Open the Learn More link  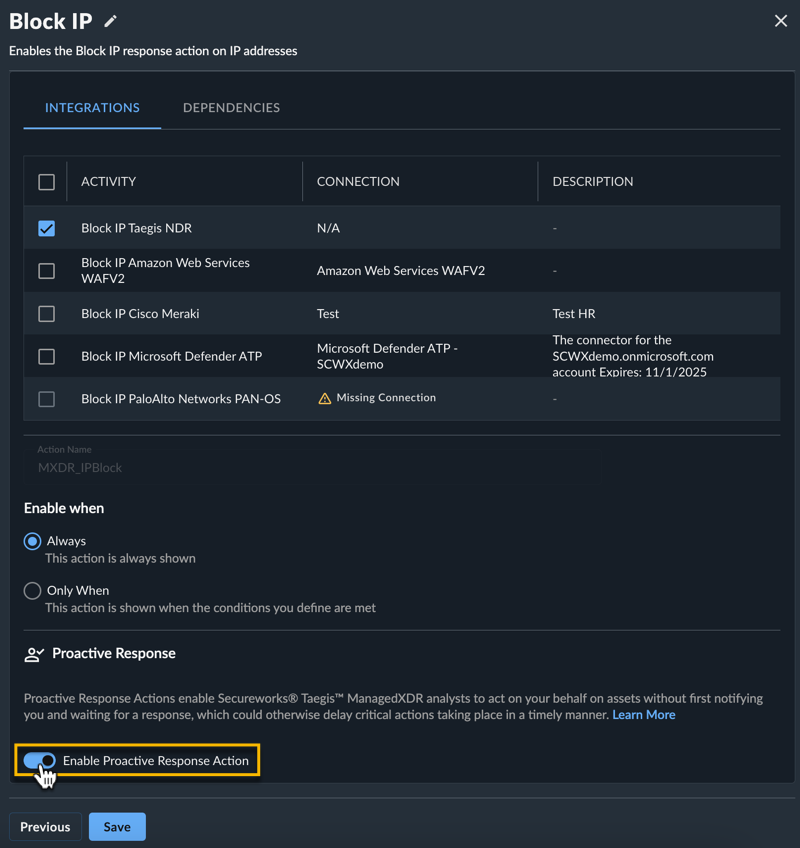(644, 715)
